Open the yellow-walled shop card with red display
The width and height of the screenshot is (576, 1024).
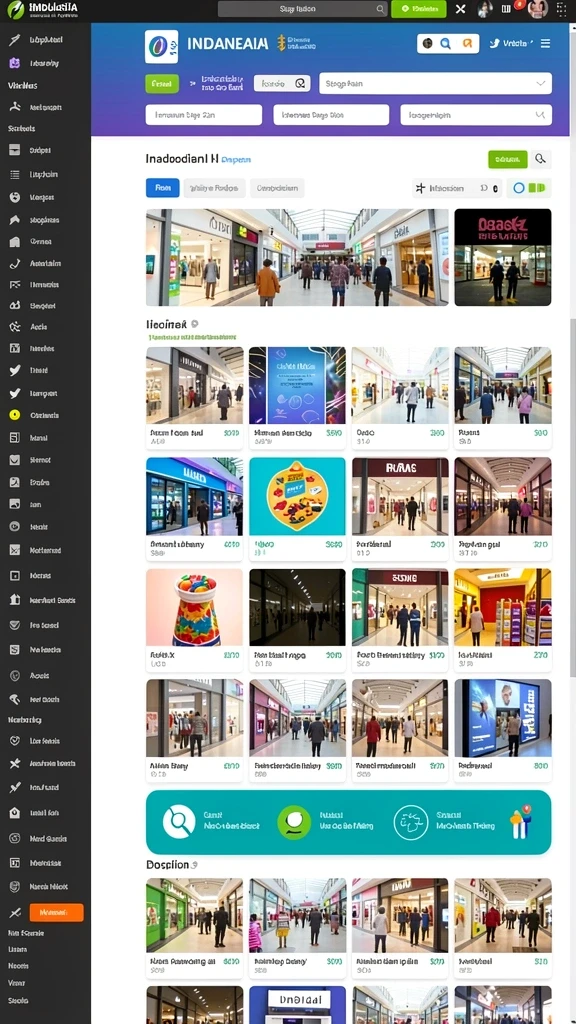[x=503, y=620]
